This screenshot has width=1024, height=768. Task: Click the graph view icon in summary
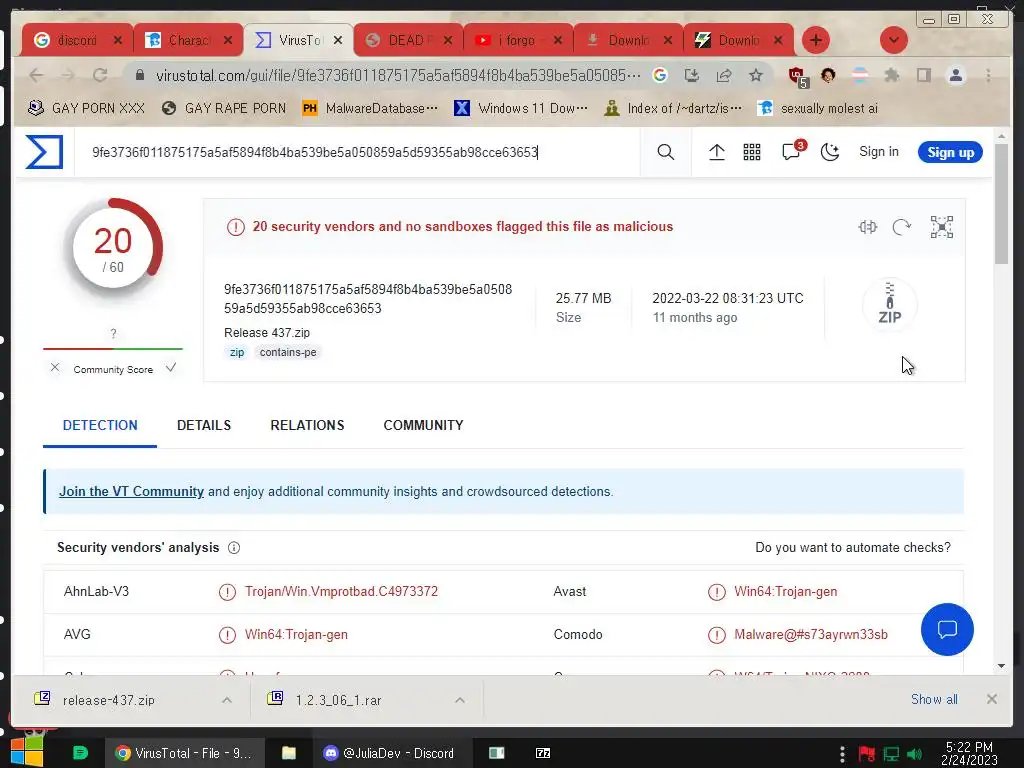pos(942,227)
